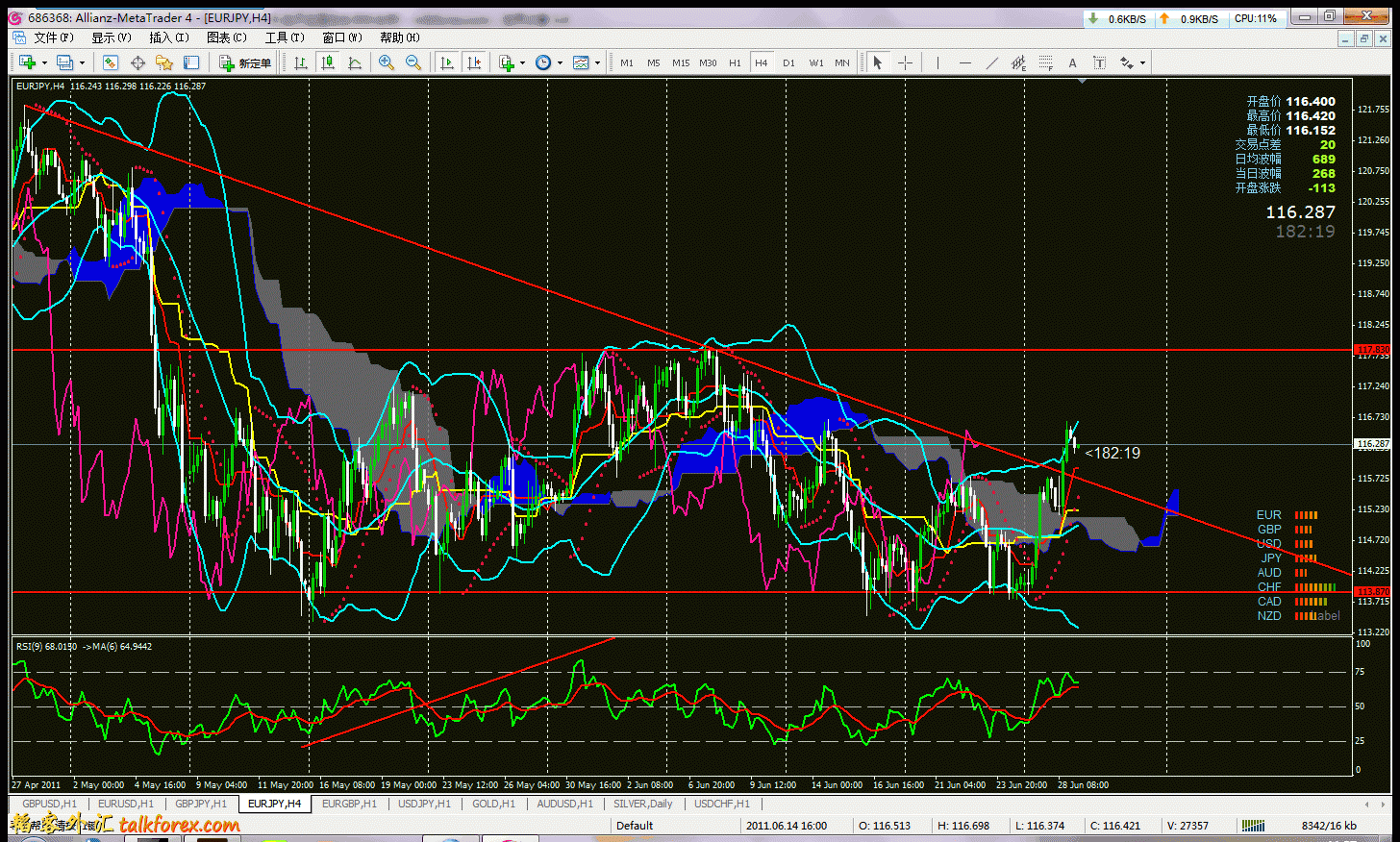This screenshot has width=1400, height=842.
Task: Click the Templates icon
Action: [581, 62]
